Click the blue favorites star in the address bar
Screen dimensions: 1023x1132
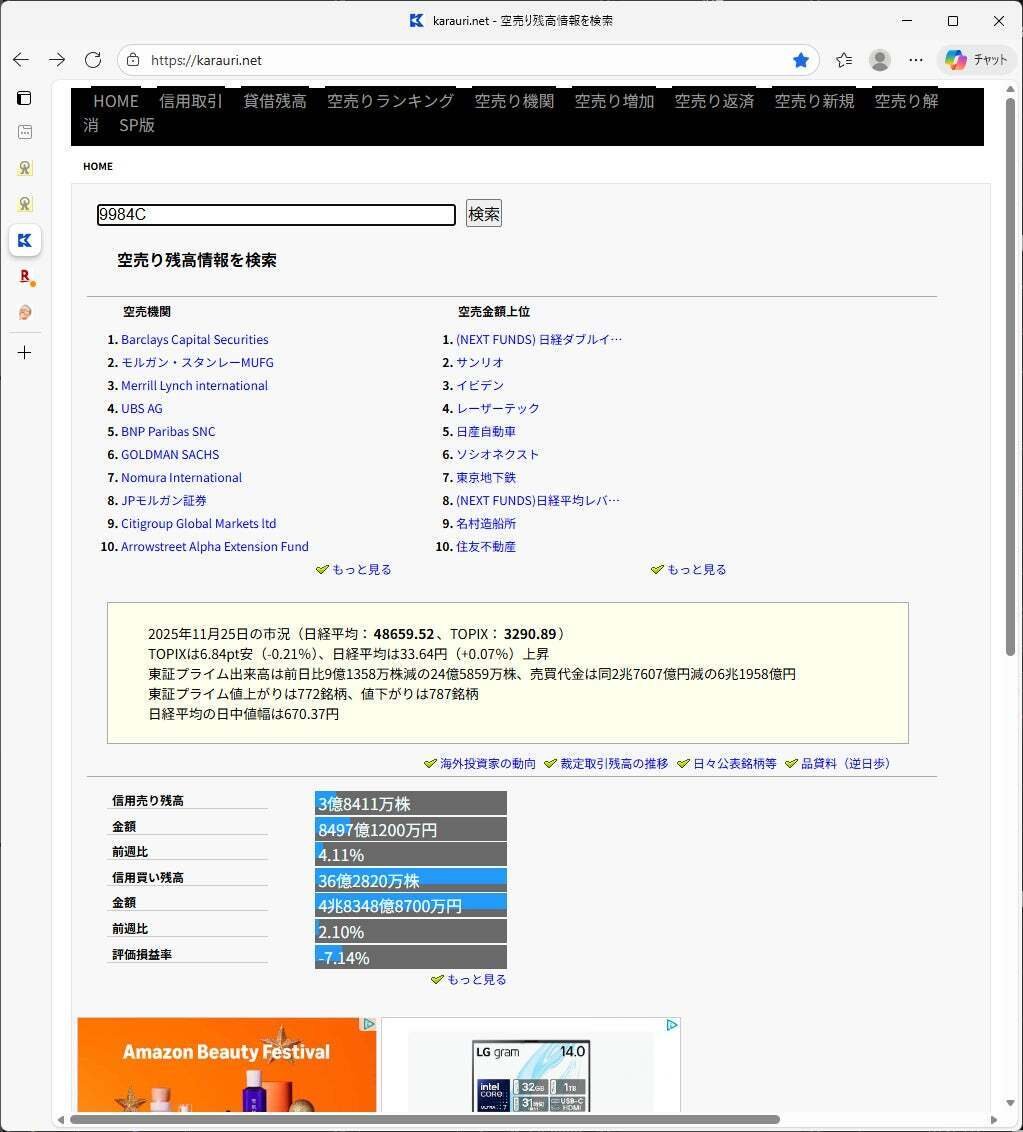[x=800, y=60]
